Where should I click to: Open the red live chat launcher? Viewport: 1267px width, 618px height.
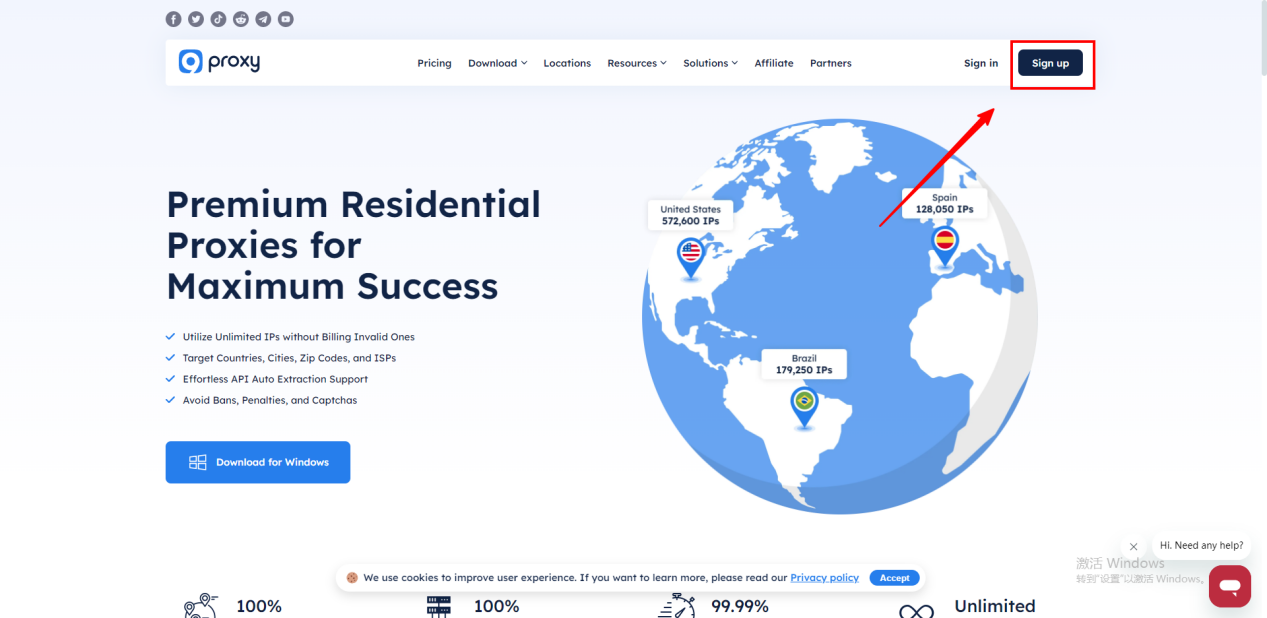click(1230, 586)
